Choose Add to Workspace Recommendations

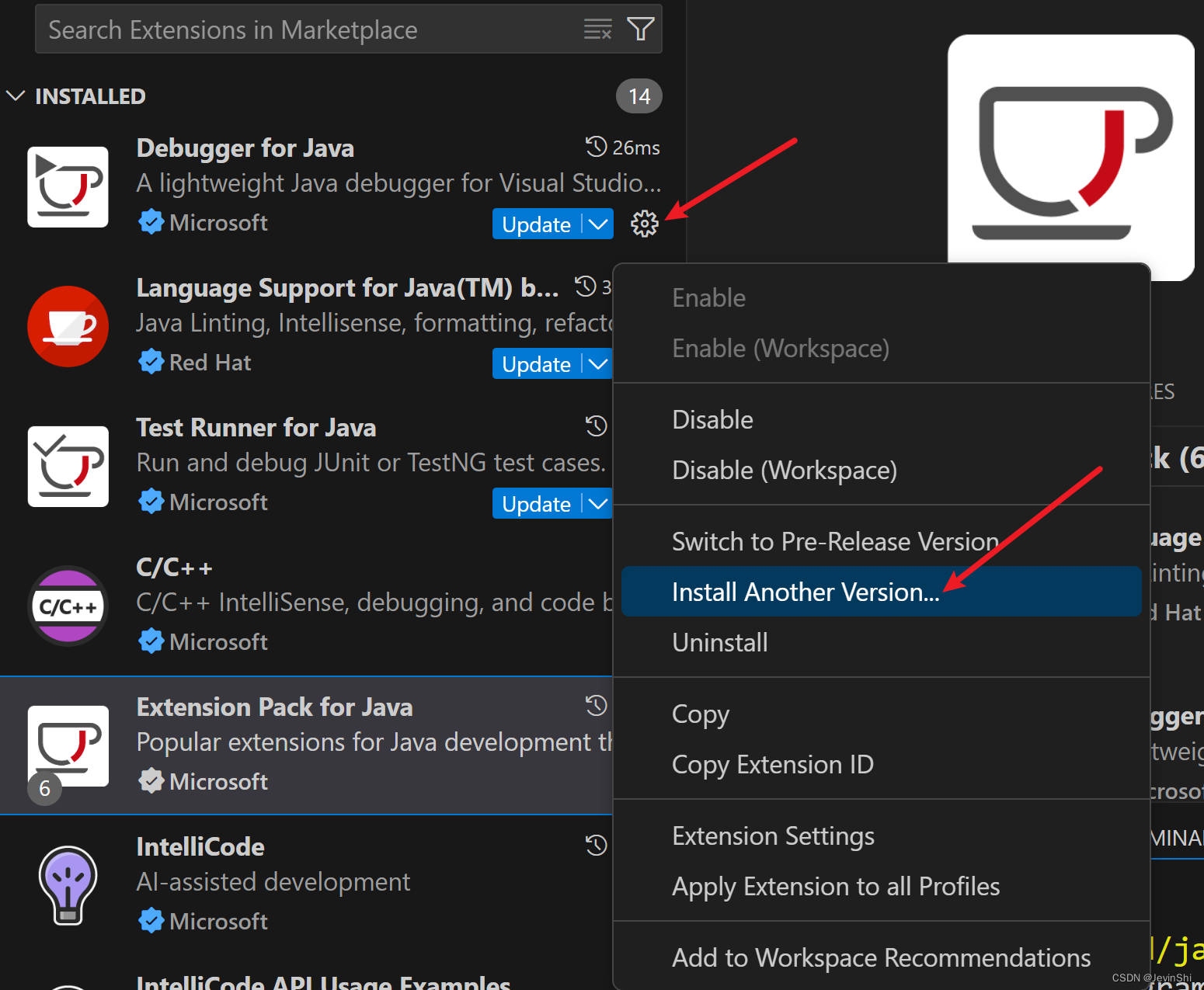881,957
